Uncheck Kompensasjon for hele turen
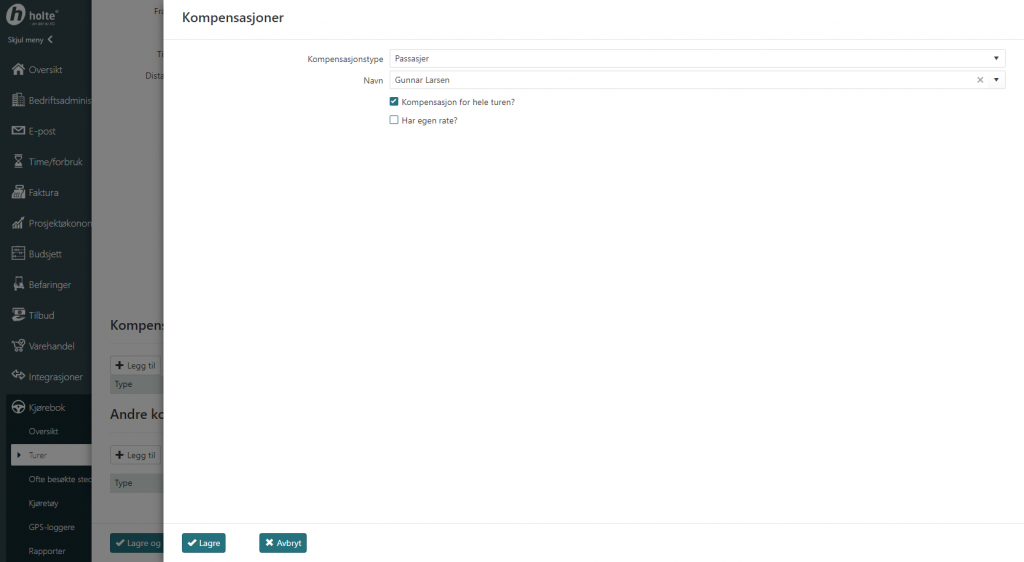 pos(394,102)
